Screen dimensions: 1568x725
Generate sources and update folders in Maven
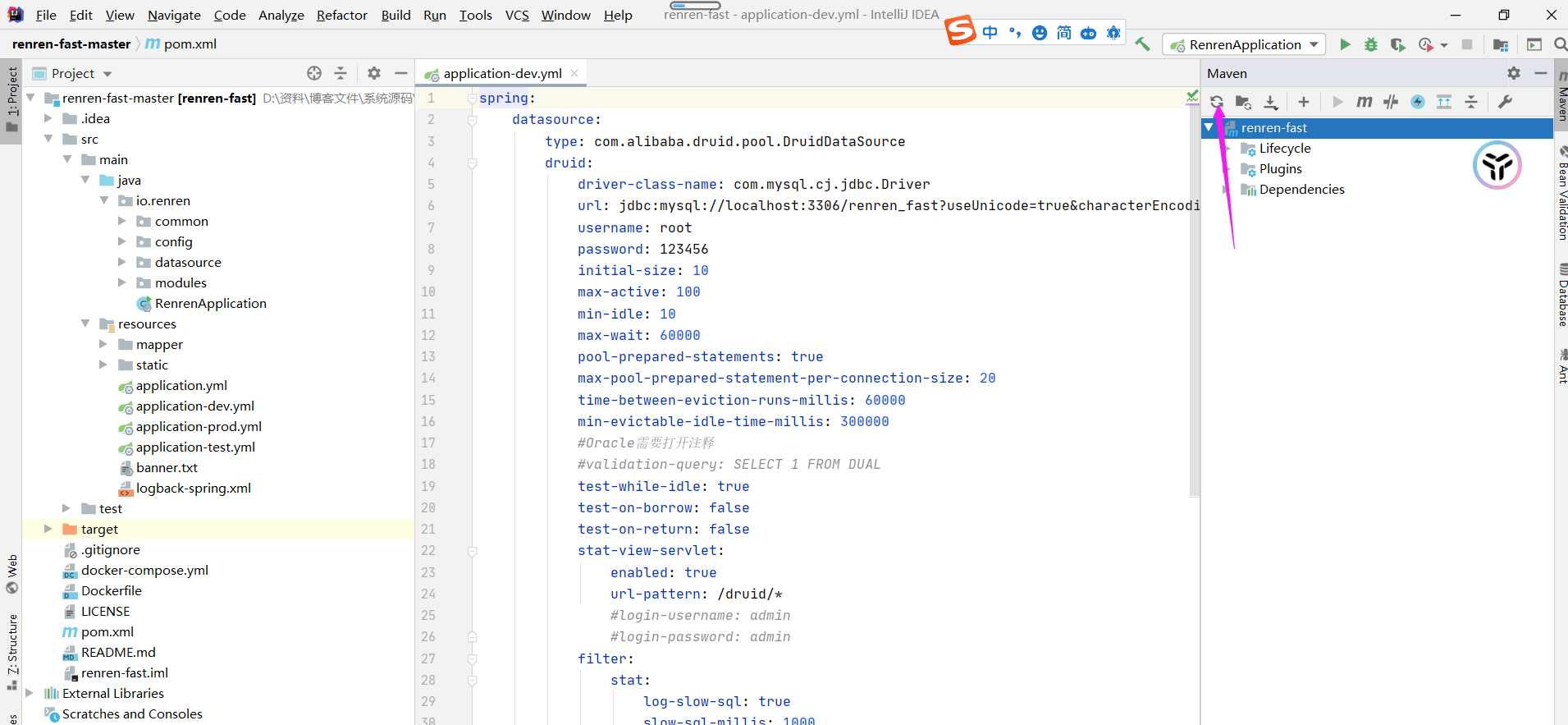tap(1244, 102)
